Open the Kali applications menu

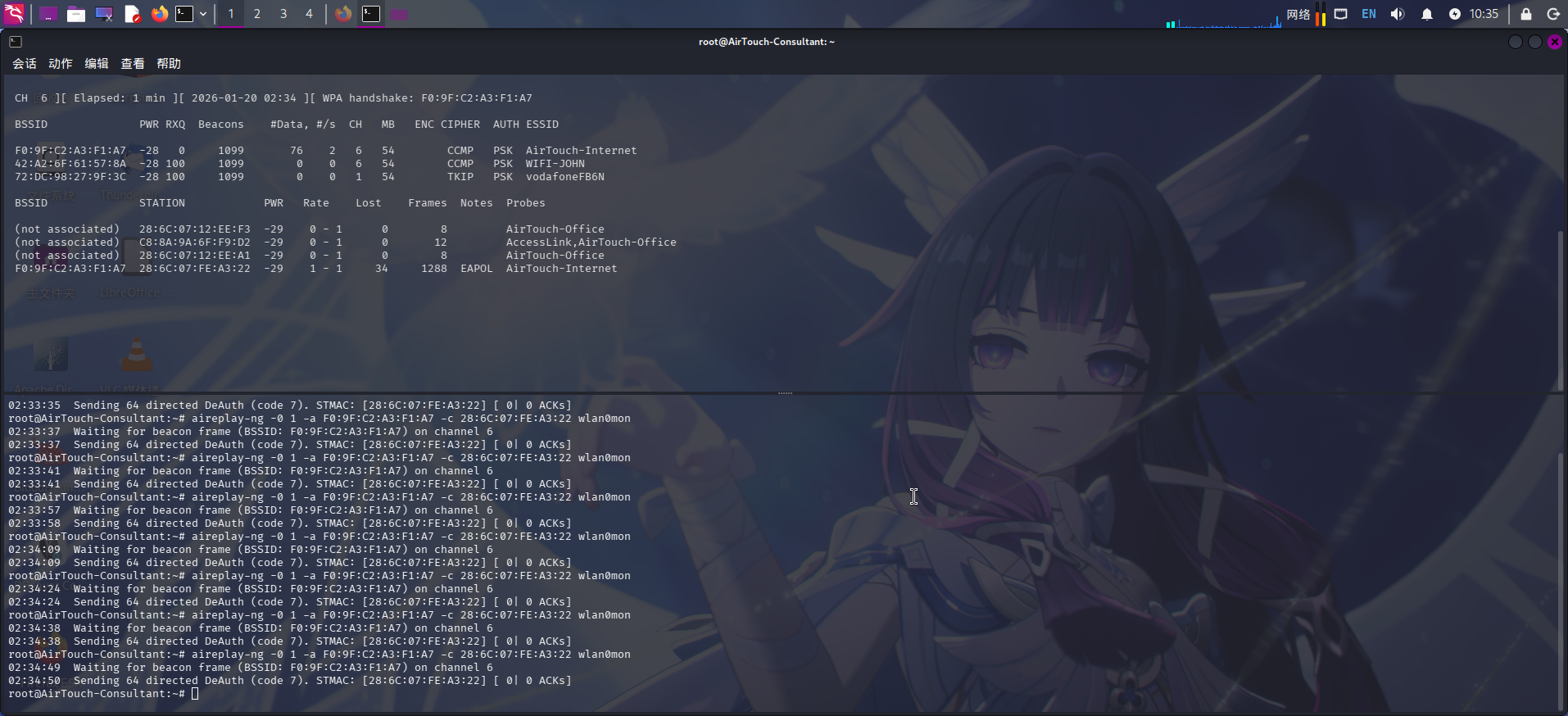(x=15, y=14)
